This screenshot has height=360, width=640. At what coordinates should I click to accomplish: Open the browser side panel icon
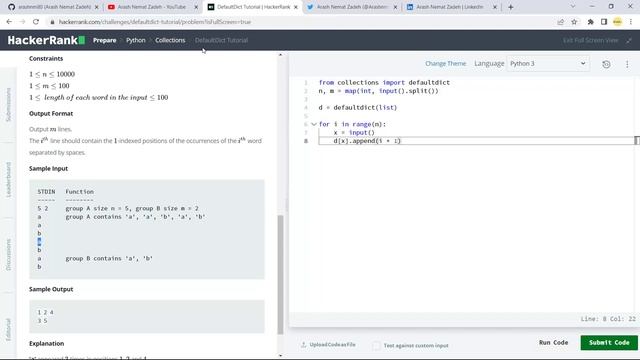(x=604, y=22)
